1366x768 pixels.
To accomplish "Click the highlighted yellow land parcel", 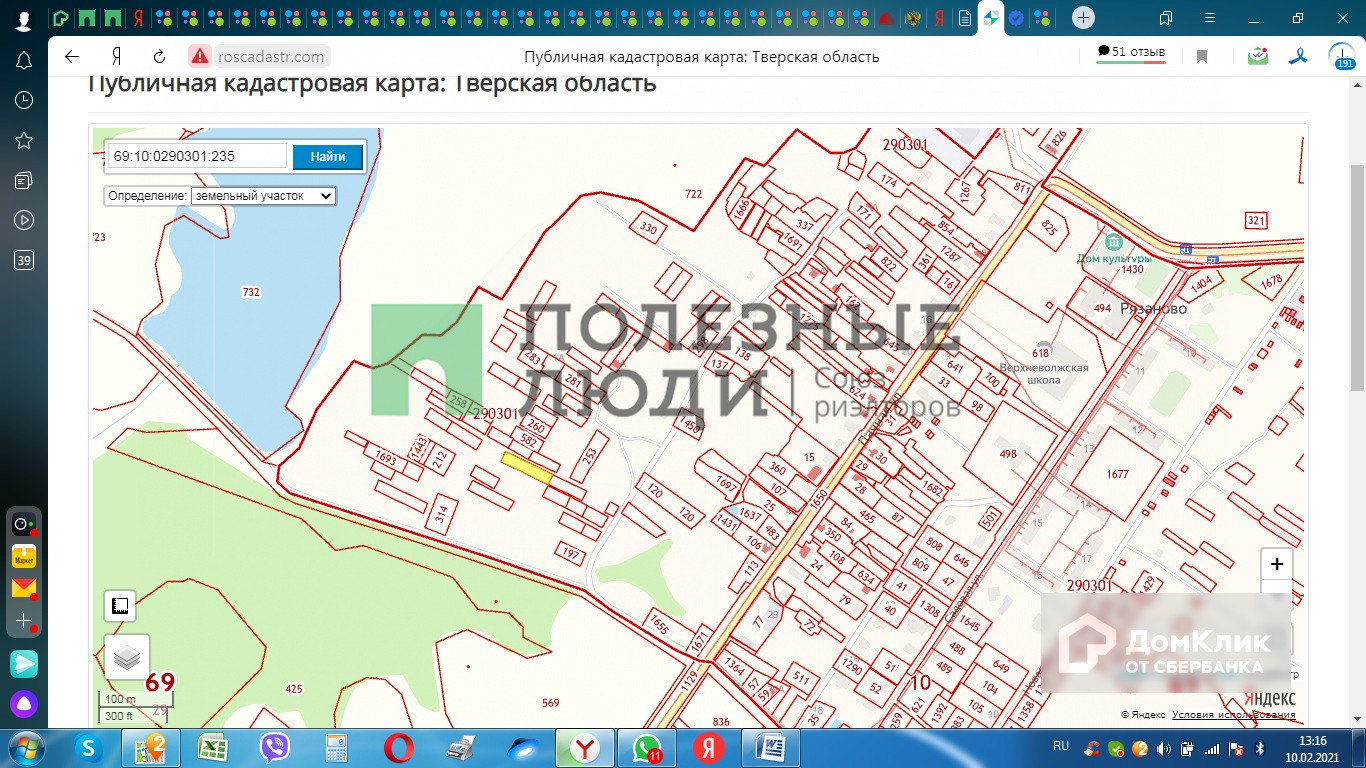I will pos(526,467).
